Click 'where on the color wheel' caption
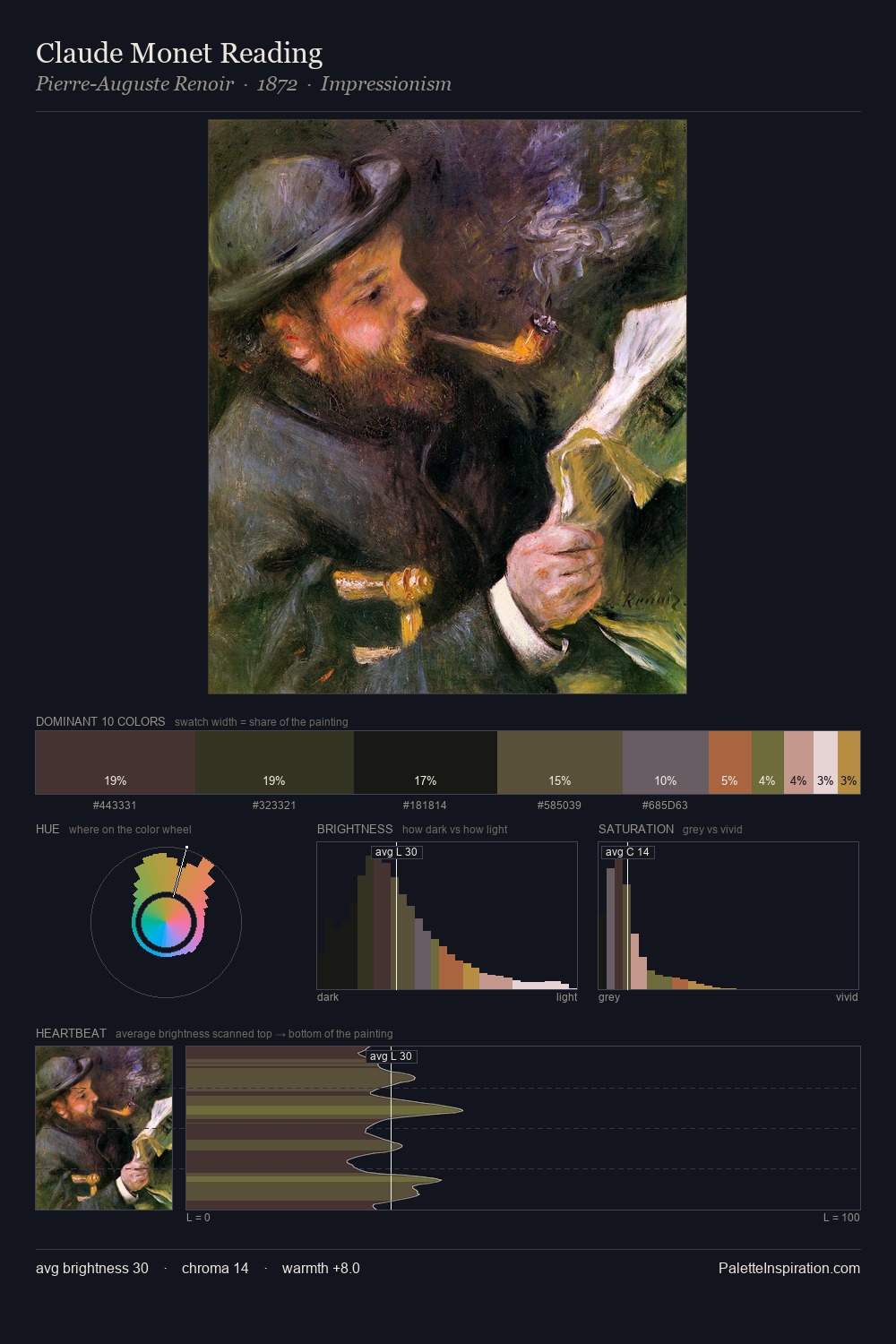The width and height of the screenshot is (896, 1344). (130, 830)
